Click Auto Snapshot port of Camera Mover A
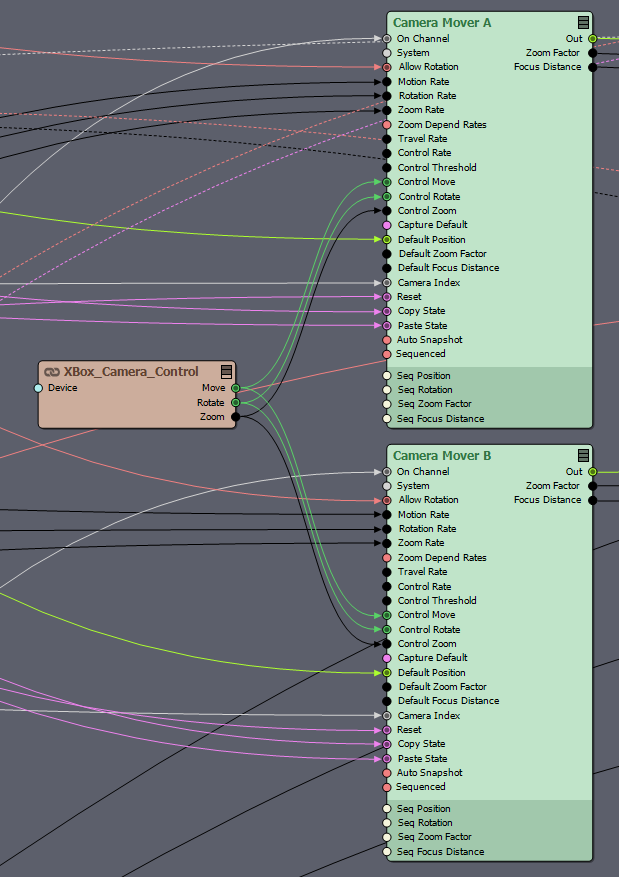Image resolution: width=619 pixels, height=877 pixels. click(x=386, y=340)
